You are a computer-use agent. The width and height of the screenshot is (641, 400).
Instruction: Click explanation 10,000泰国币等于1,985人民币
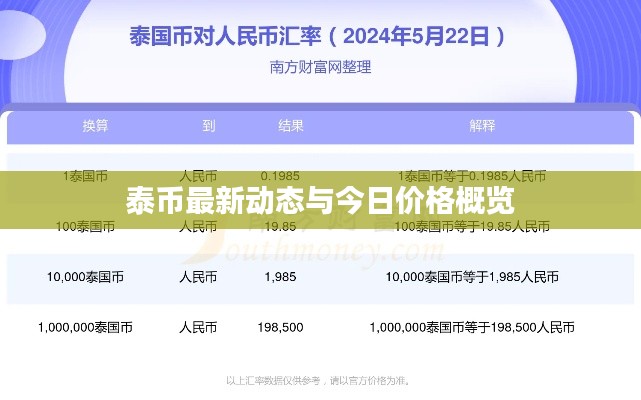tap(472, 276)
